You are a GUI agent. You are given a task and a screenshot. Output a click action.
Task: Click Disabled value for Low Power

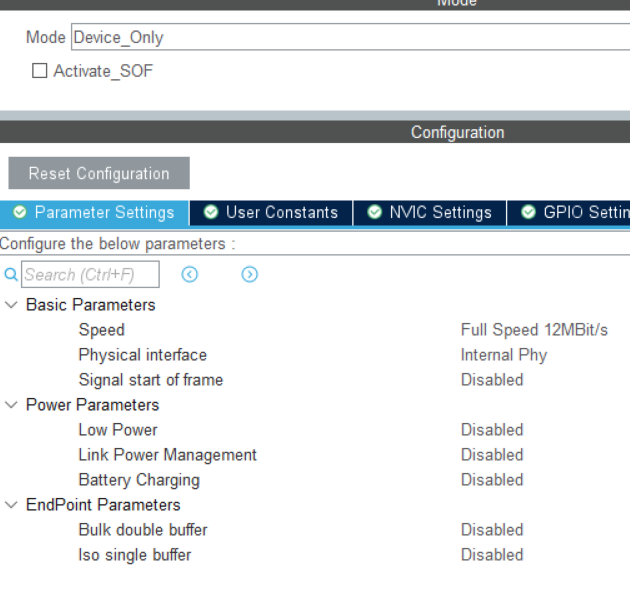tap(492, 430)
